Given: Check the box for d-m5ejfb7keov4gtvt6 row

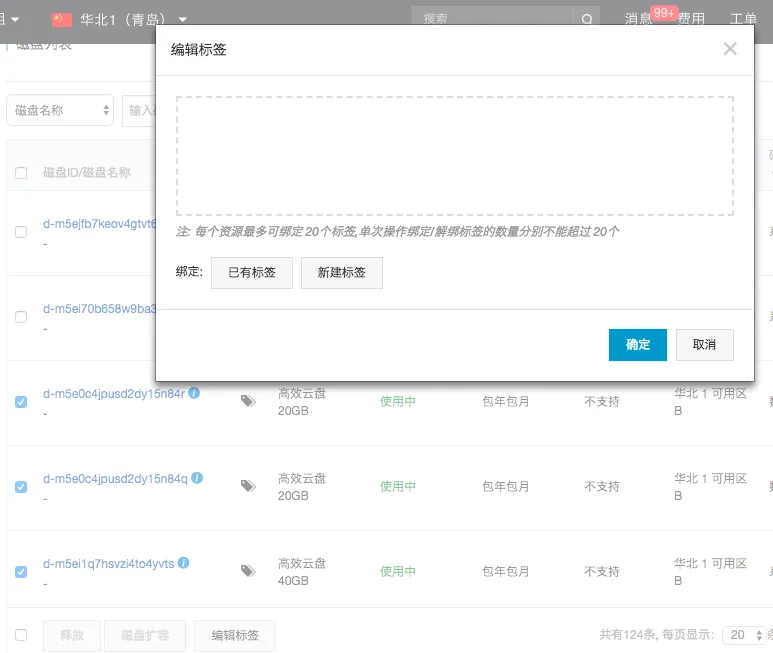Looking at the screenshot, I should click(21, 232).
